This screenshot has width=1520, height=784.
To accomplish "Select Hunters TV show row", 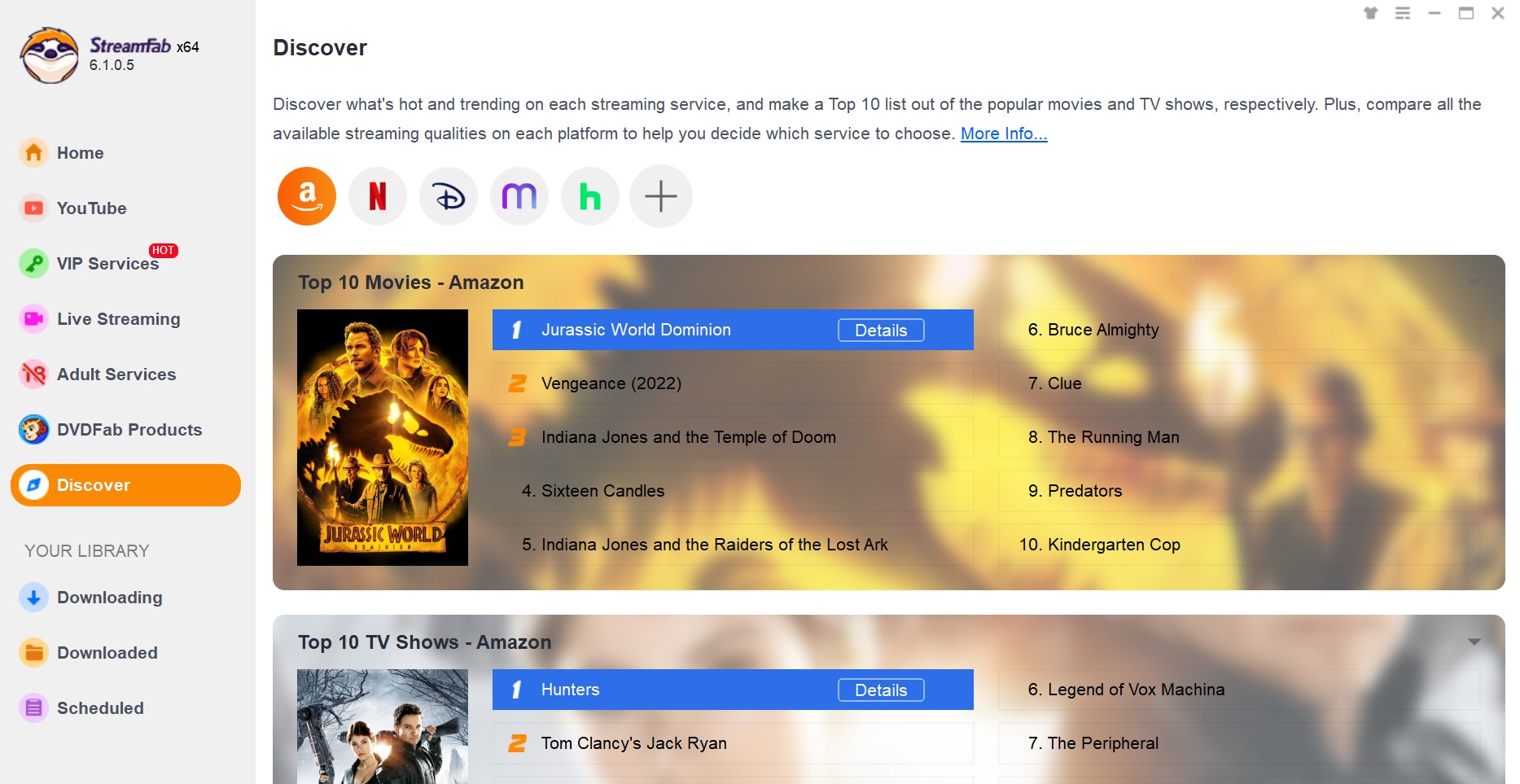I will pyautogui.click(x=733, y=690).
